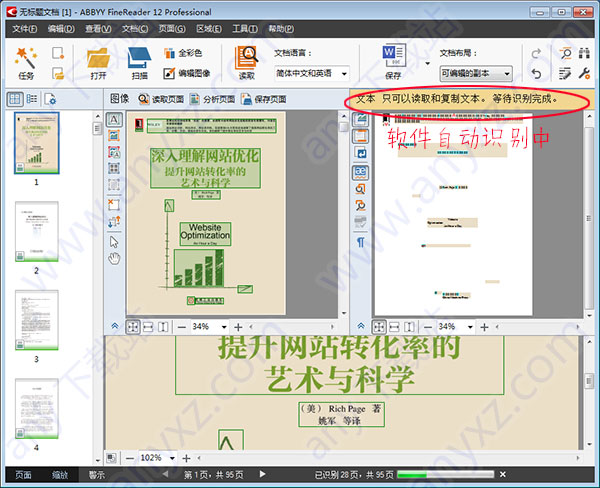The image size is (600, 488).
Task: Click the area order tool
Action: pos(114,221)
